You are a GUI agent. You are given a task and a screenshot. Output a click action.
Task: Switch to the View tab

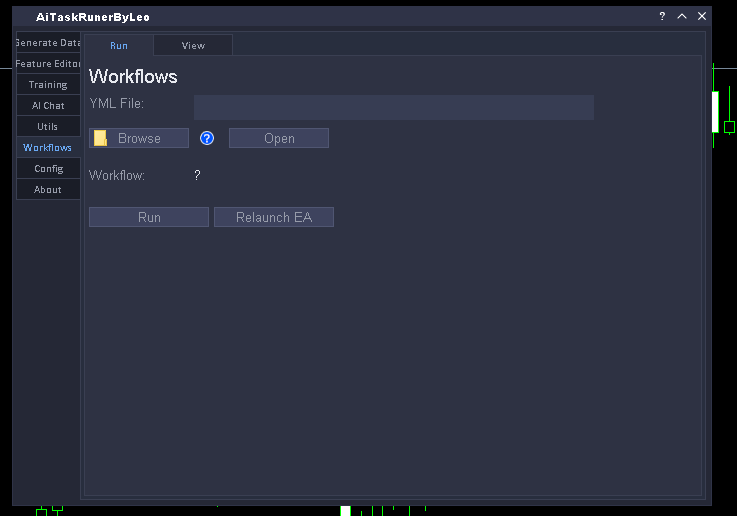point(193,45)
